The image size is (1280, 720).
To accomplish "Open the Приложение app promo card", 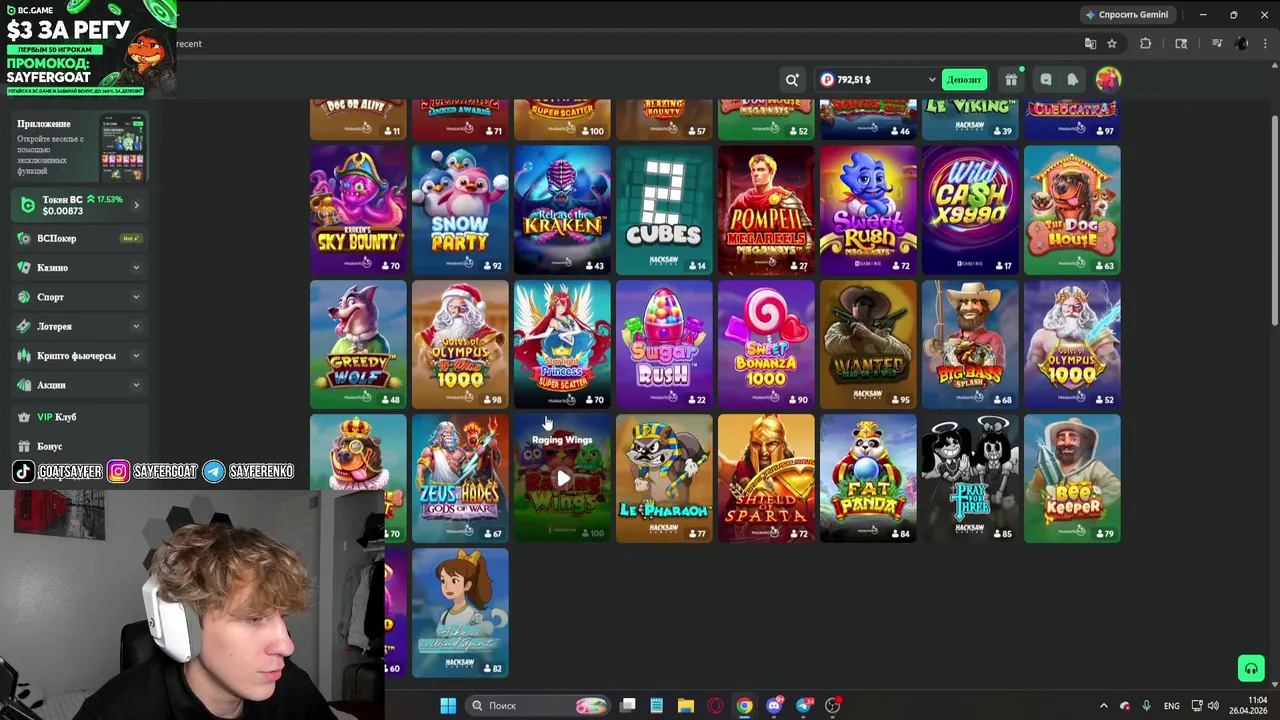I will click(x=80, y=147).
